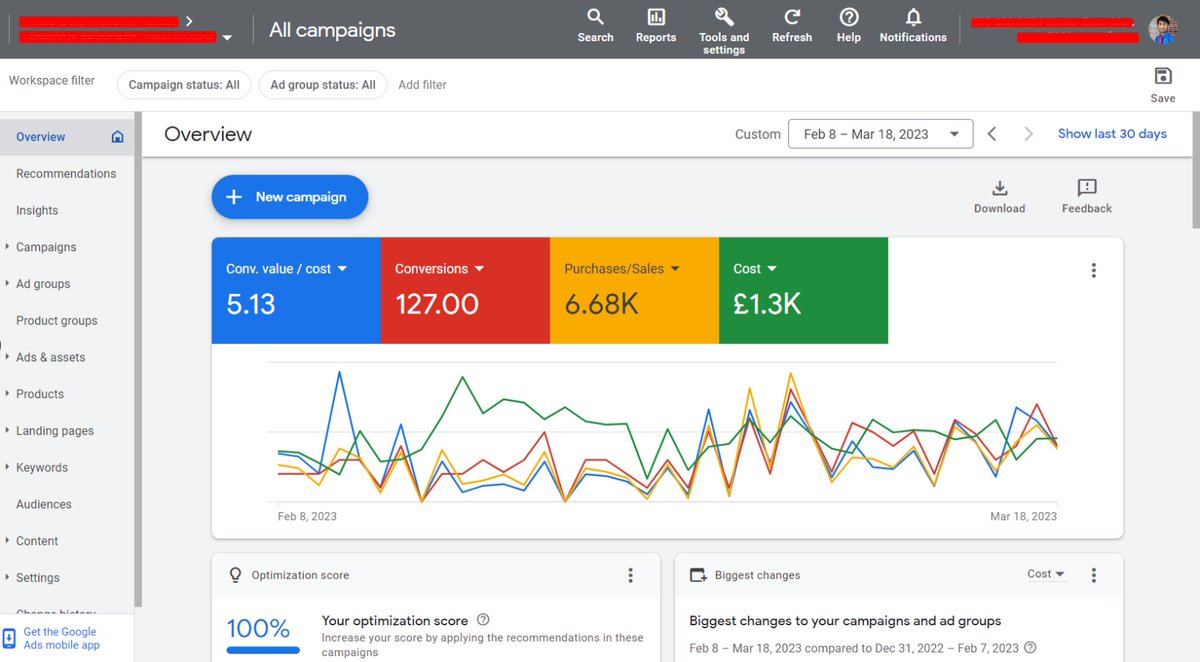Image resolution: width=1200 pixels, height=662 pixels.
Task: Change the Conv. value / cost metric
Action: [286, 269]
